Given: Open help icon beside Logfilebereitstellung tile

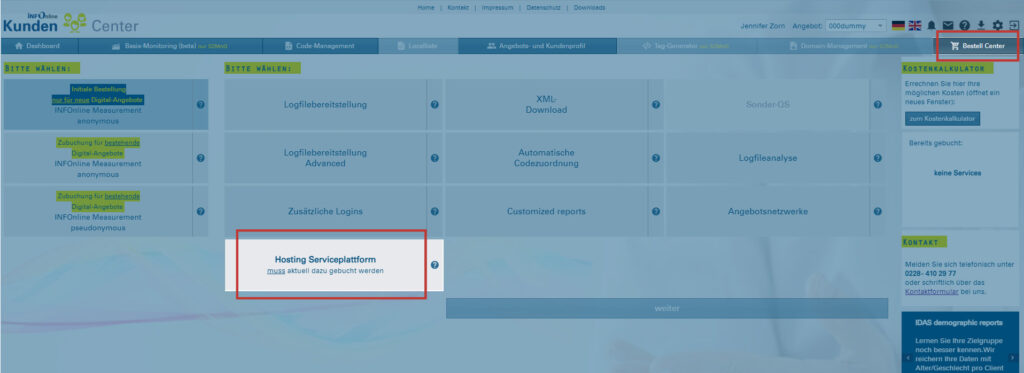Looking at the screenshot, I should (434, 105).
